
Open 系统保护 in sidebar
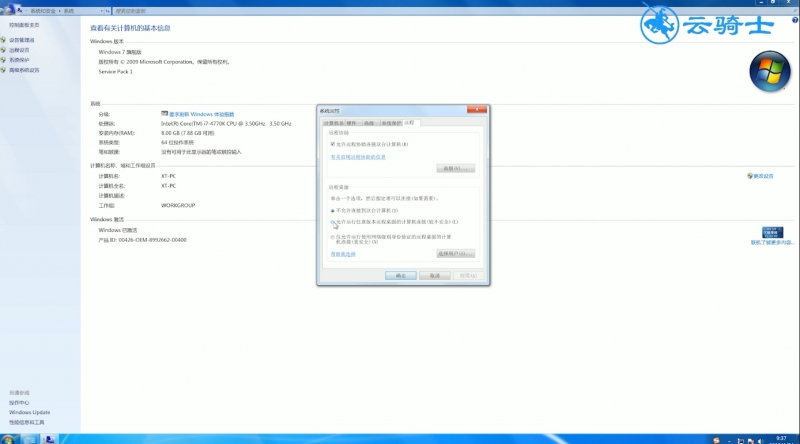[x=19, y=60]
